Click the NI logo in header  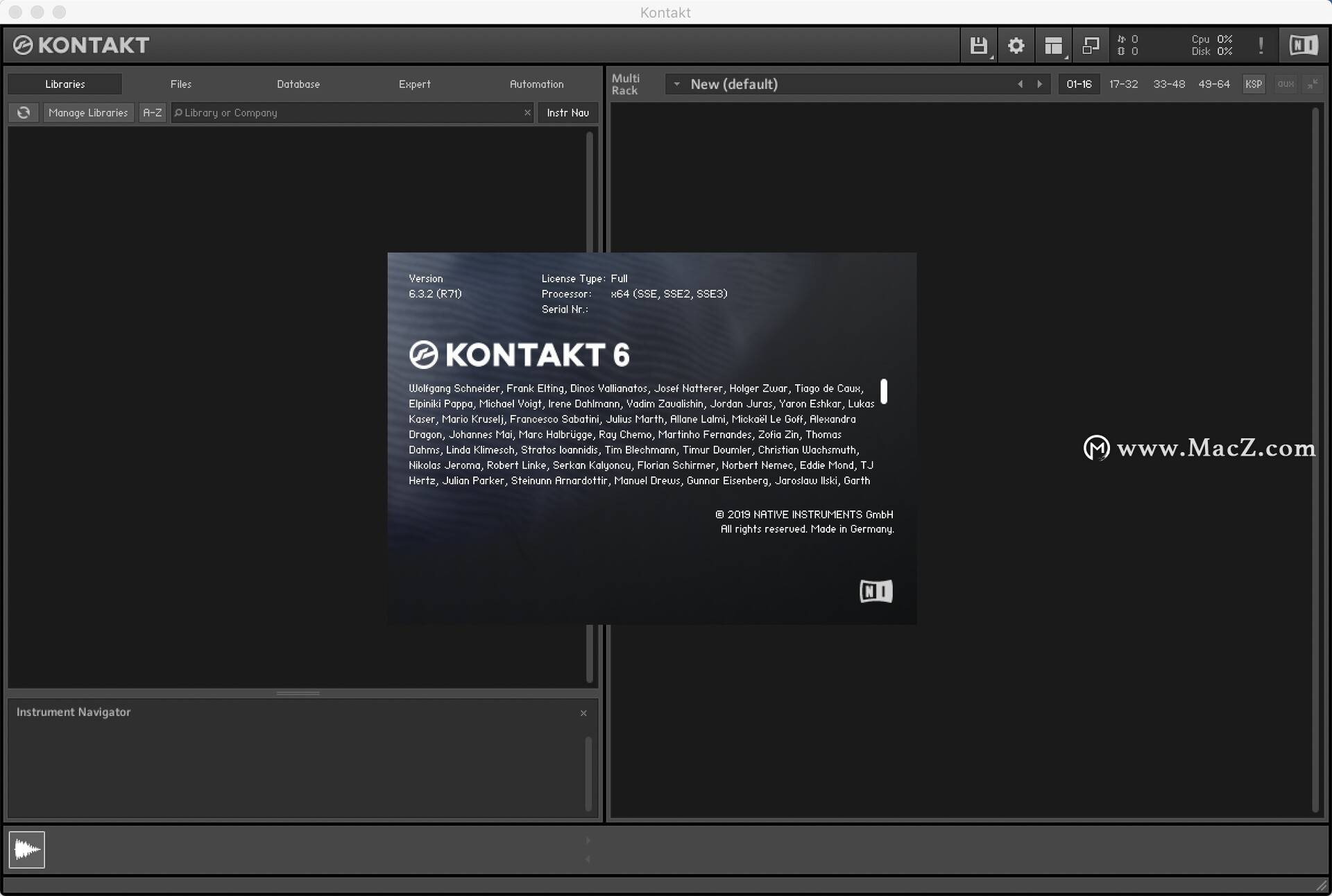tap(1304, 46)
